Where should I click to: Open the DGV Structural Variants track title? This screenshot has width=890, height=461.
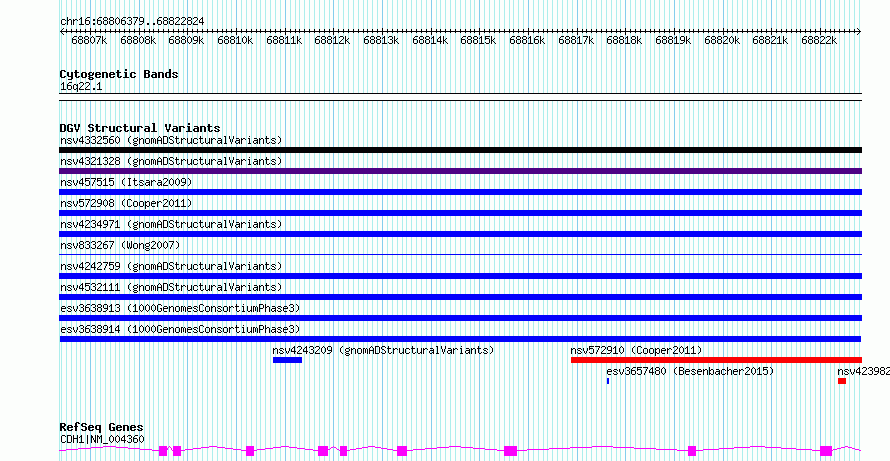coord(140,128)
